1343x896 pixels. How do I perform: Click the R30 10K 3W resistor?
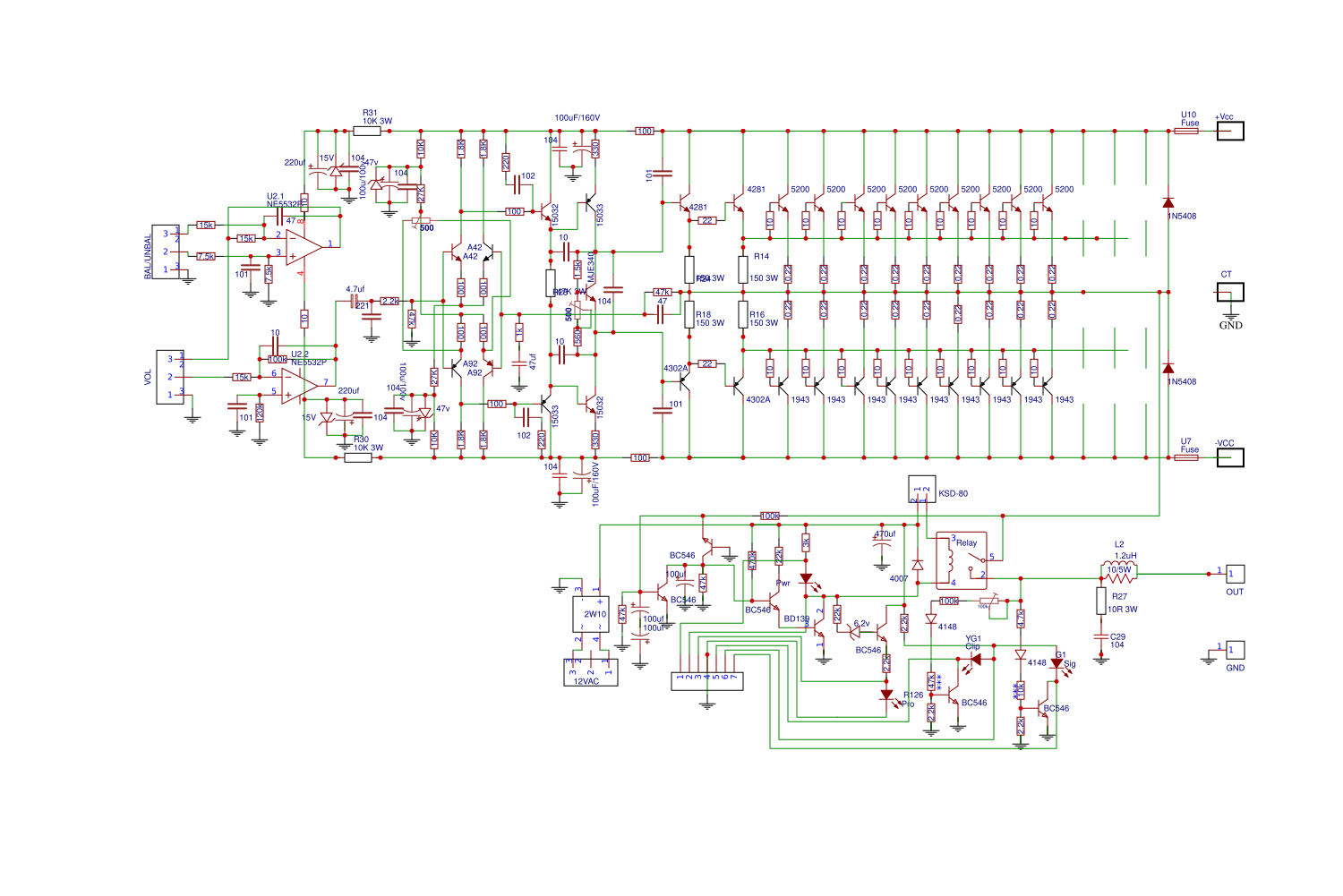tap(358, 457)
